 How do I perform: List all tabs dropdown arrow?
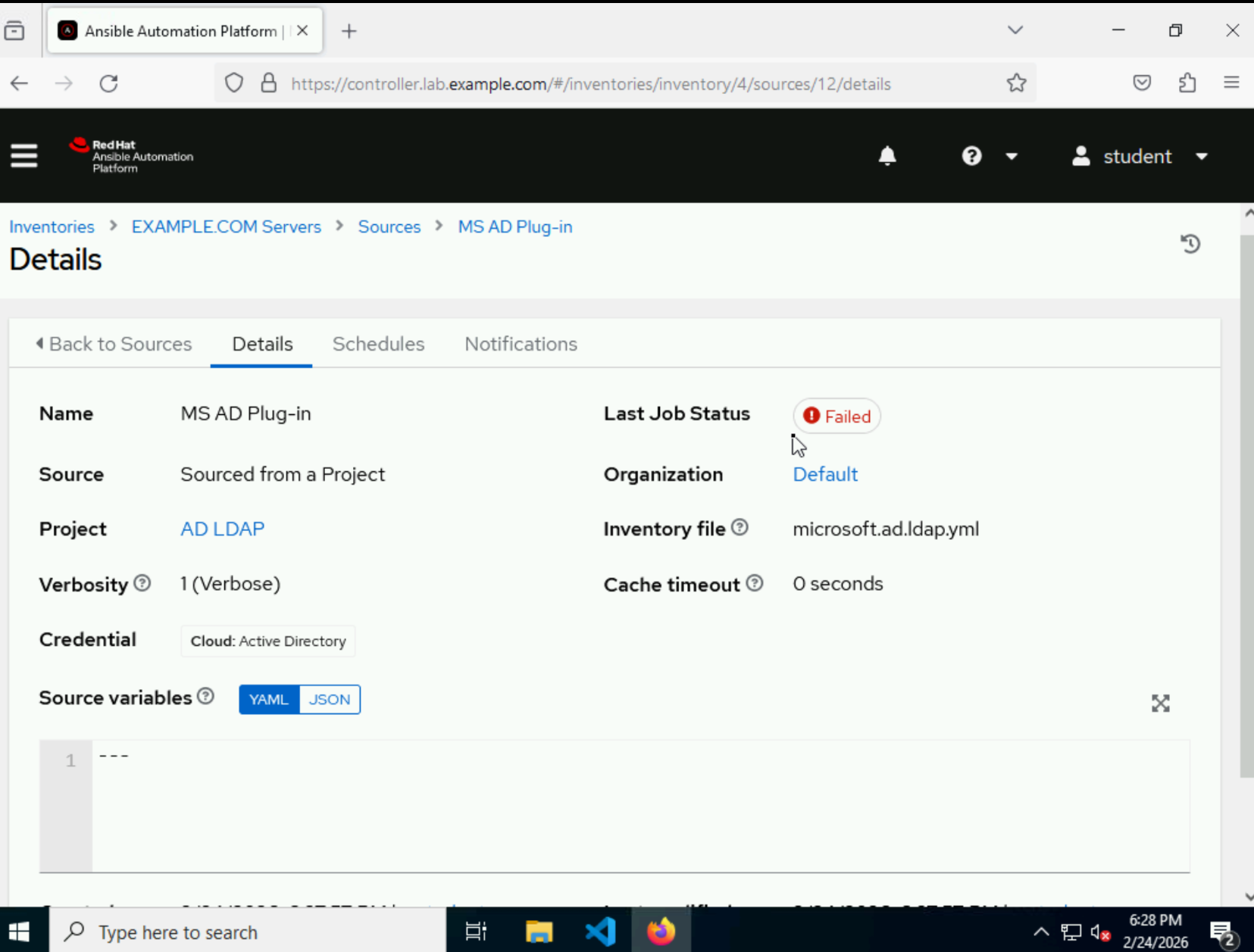[x=1015, y=30]
